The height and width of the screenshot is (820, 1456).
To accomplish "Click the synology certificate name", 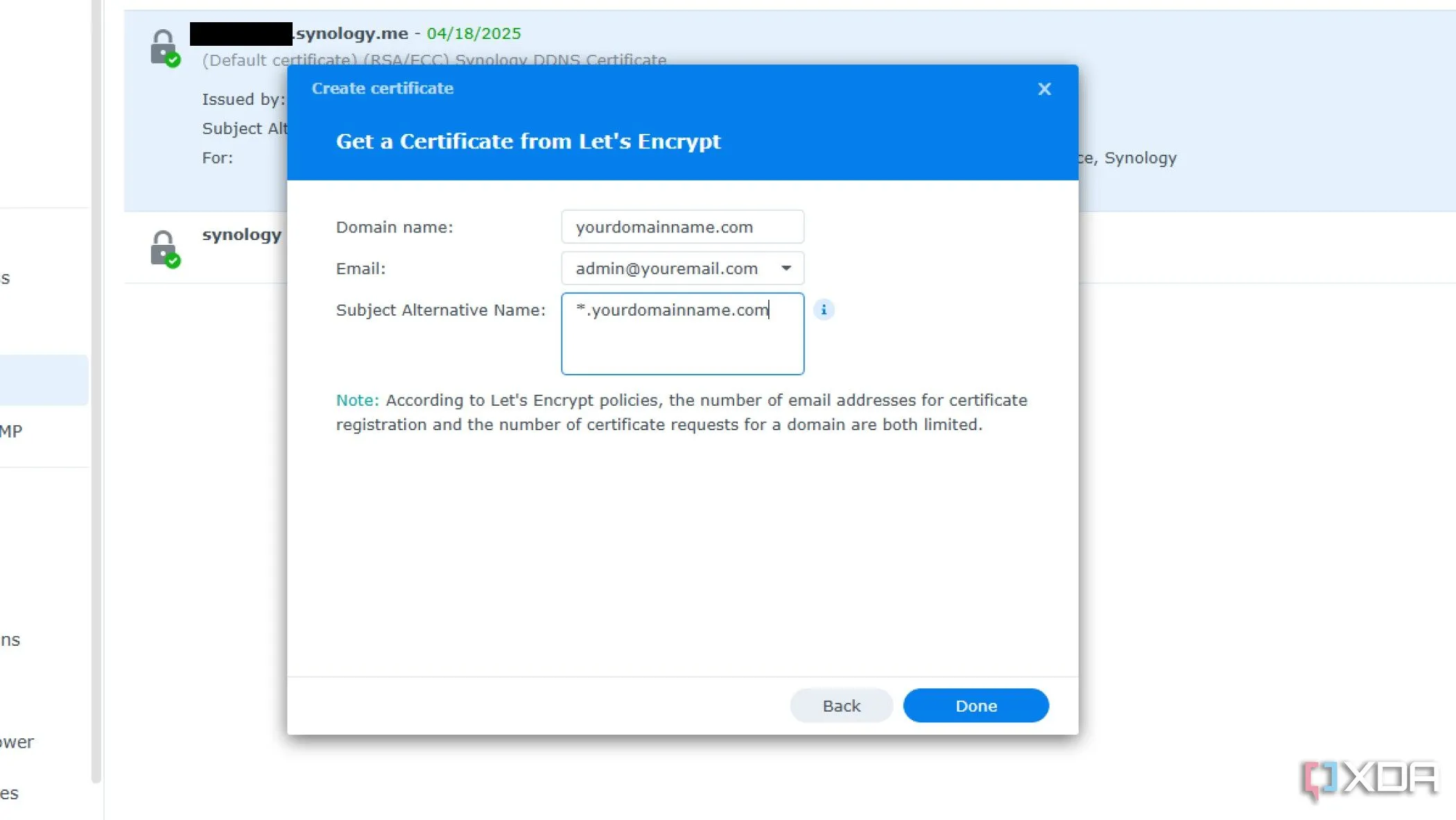I will (241, 234).
